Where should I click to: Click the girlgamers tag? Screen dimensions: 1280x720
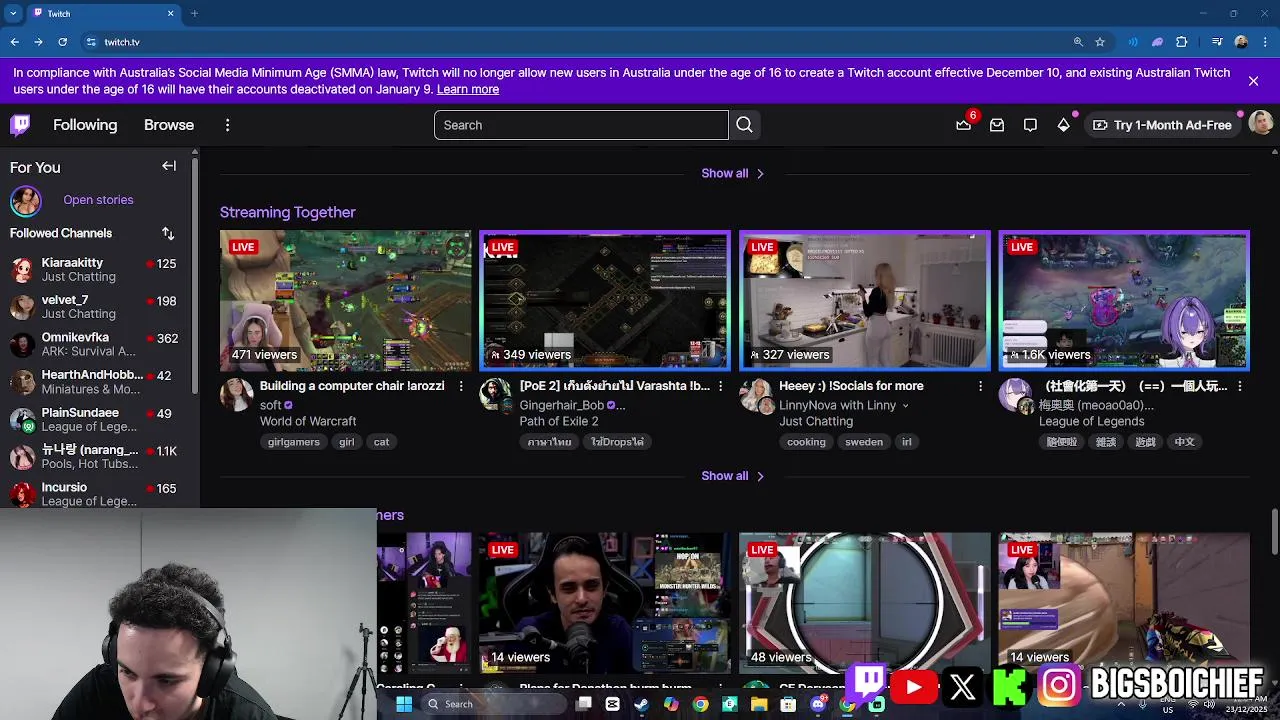click(294, 442)
